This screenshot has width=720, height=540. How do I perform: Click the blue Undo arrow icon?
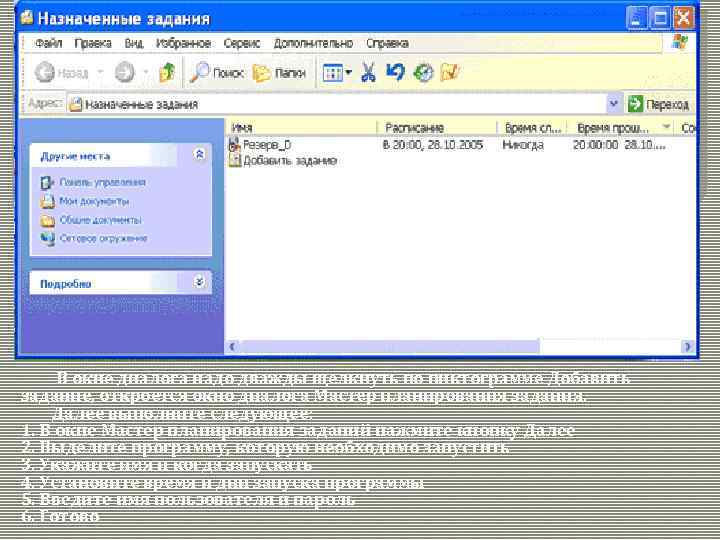click(x=395, y=72)
